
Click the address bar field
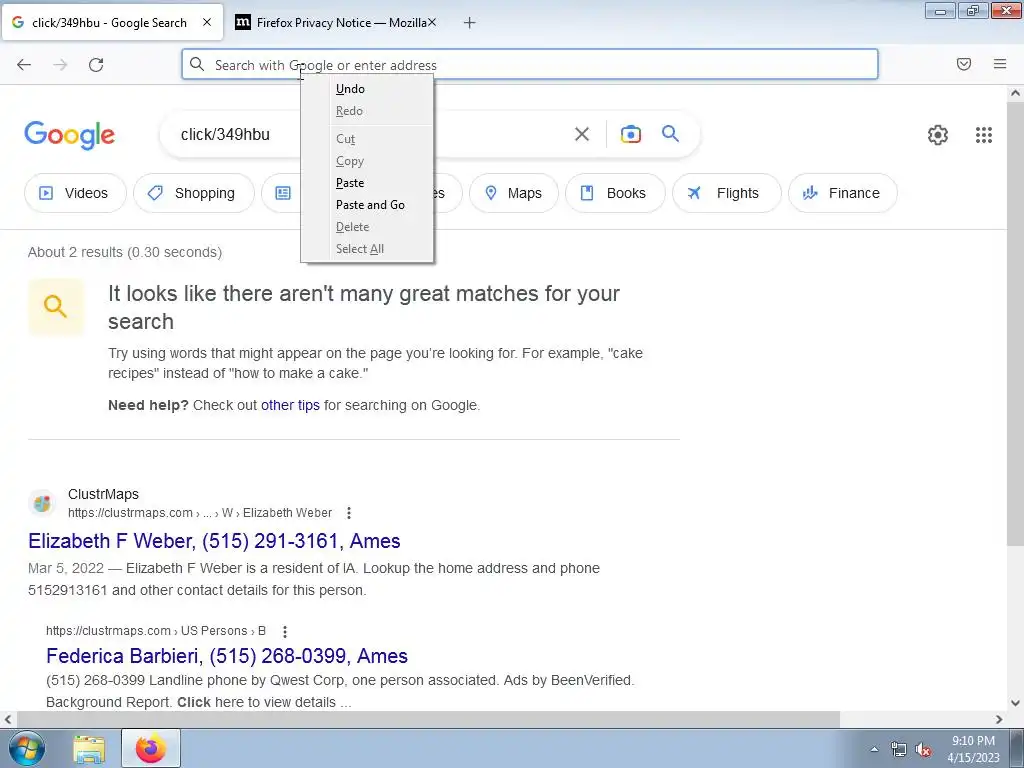pyautogui.click(x=530, y=64)
